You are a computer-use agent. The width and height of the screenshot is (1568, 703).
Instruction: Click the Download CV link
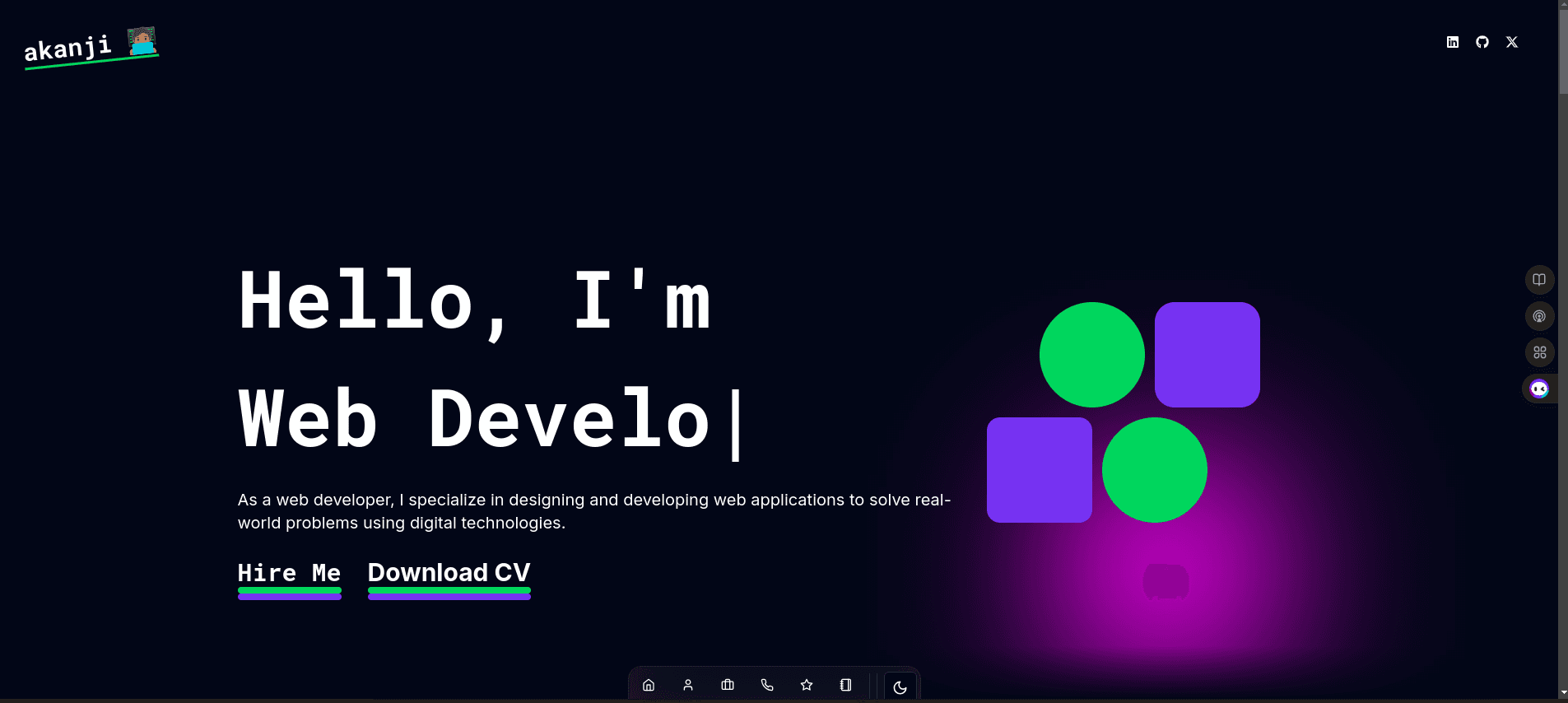(449, 580)
